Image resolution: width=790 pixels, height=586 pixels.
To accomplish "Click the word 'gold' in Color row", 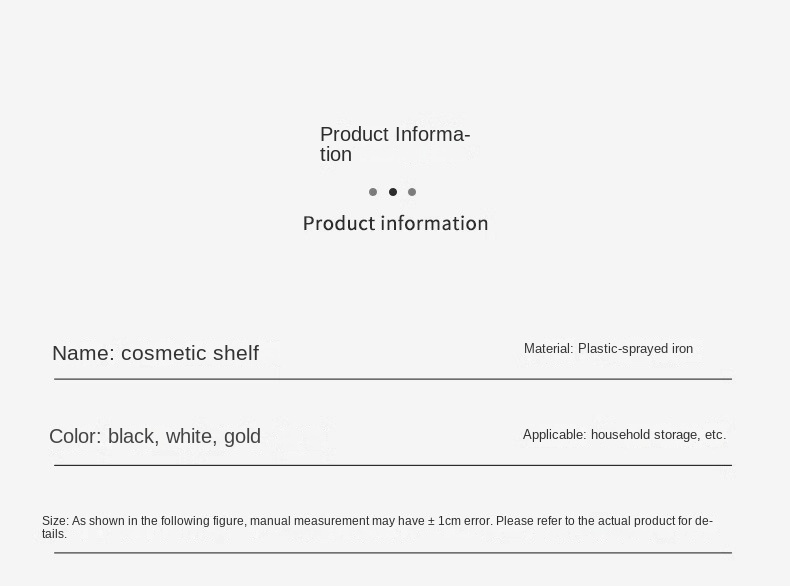I will (x=242, y=436).
